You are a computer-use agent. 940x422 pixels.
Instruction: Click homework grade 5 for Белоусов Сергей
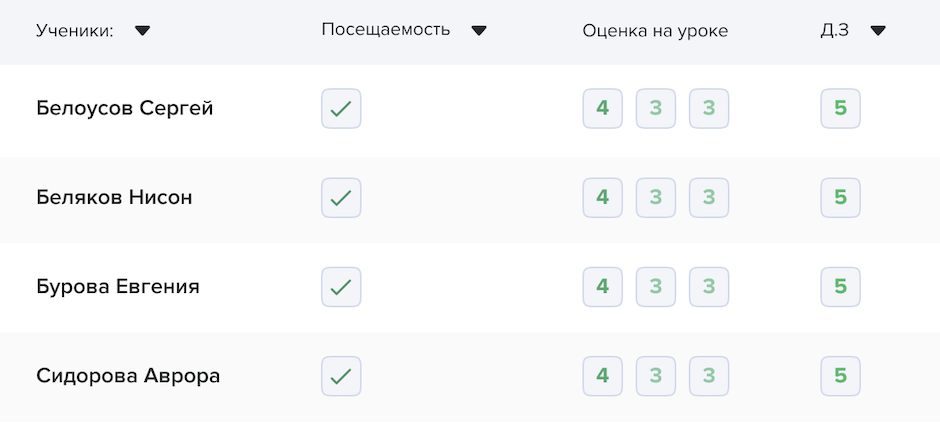point(840,109)
